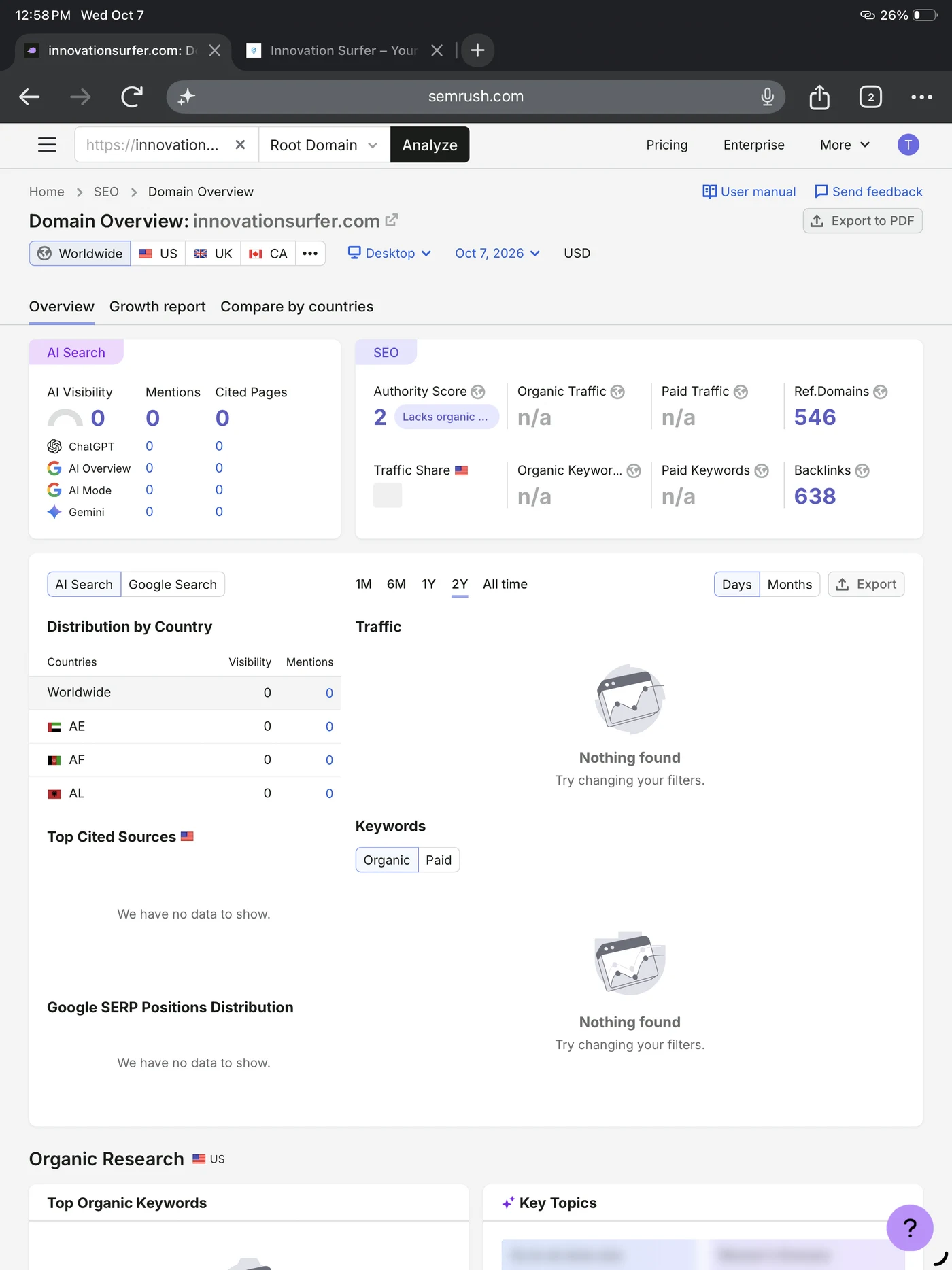Open a new browser tab with plus icon

(x=477, y=50)
